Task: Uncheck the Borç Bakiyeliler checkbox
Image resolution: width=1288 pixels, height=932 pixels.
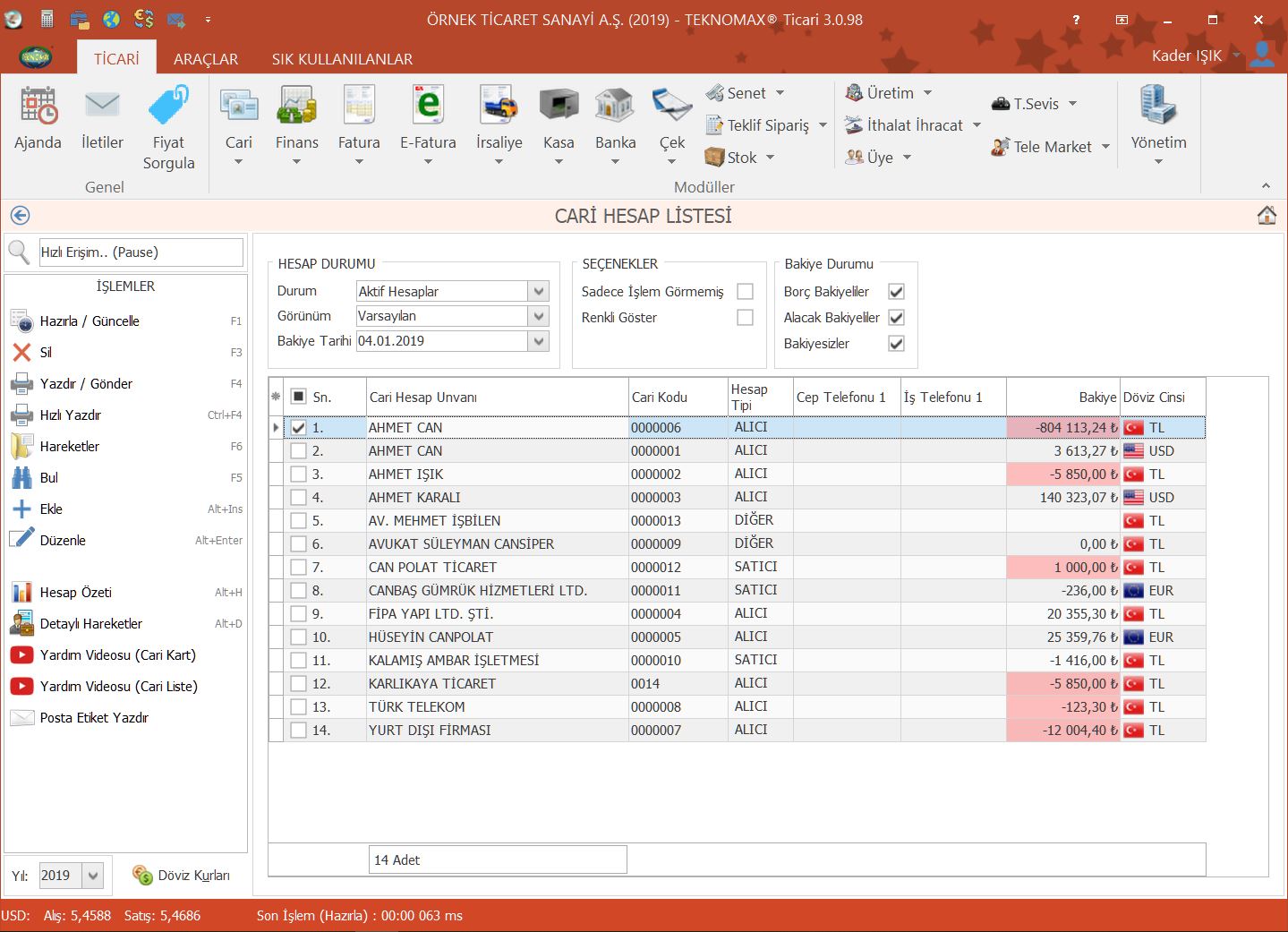Action: click(x=896, y=292)
